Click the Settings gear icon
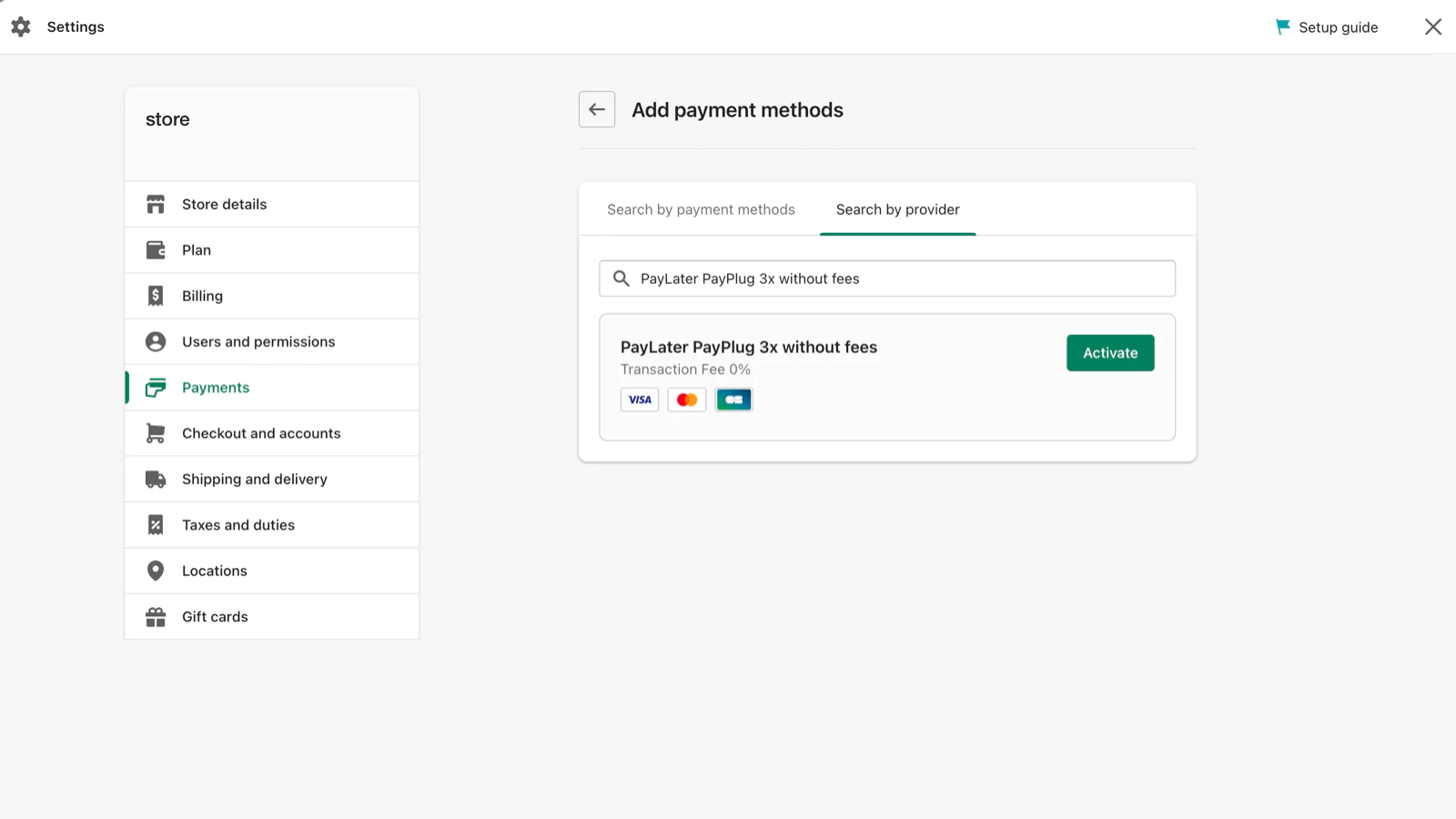 pos(21,27)
